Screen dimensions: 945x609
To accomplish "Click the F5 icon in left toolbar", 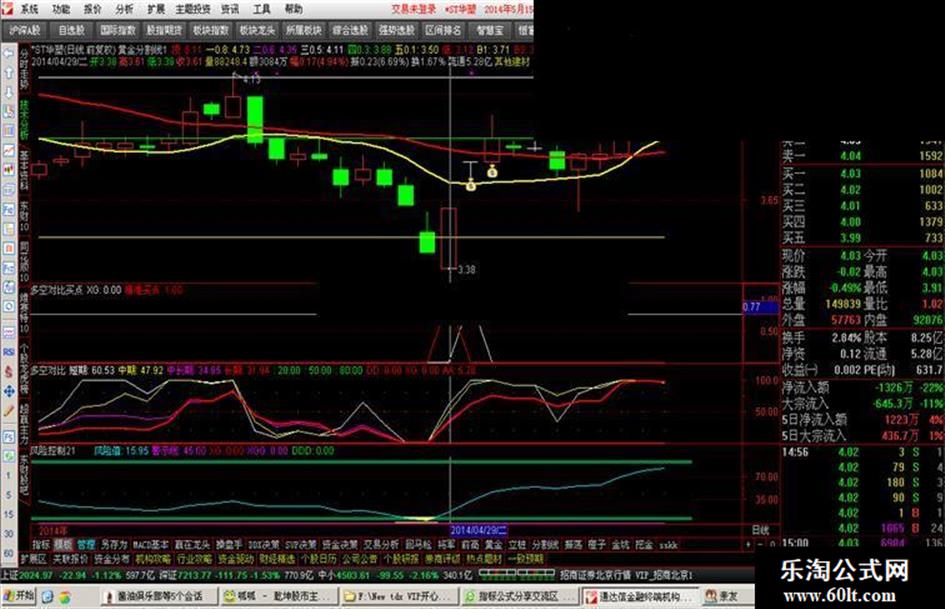I will point(8,436).
